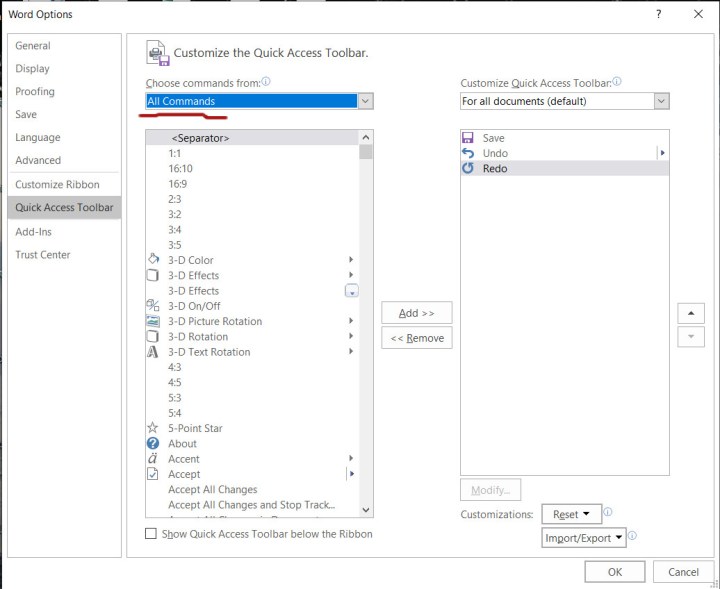This screenshot has height=589, width=720.
Task: Open the Choose commands from dropdown
Action: [x=365, y=101]
